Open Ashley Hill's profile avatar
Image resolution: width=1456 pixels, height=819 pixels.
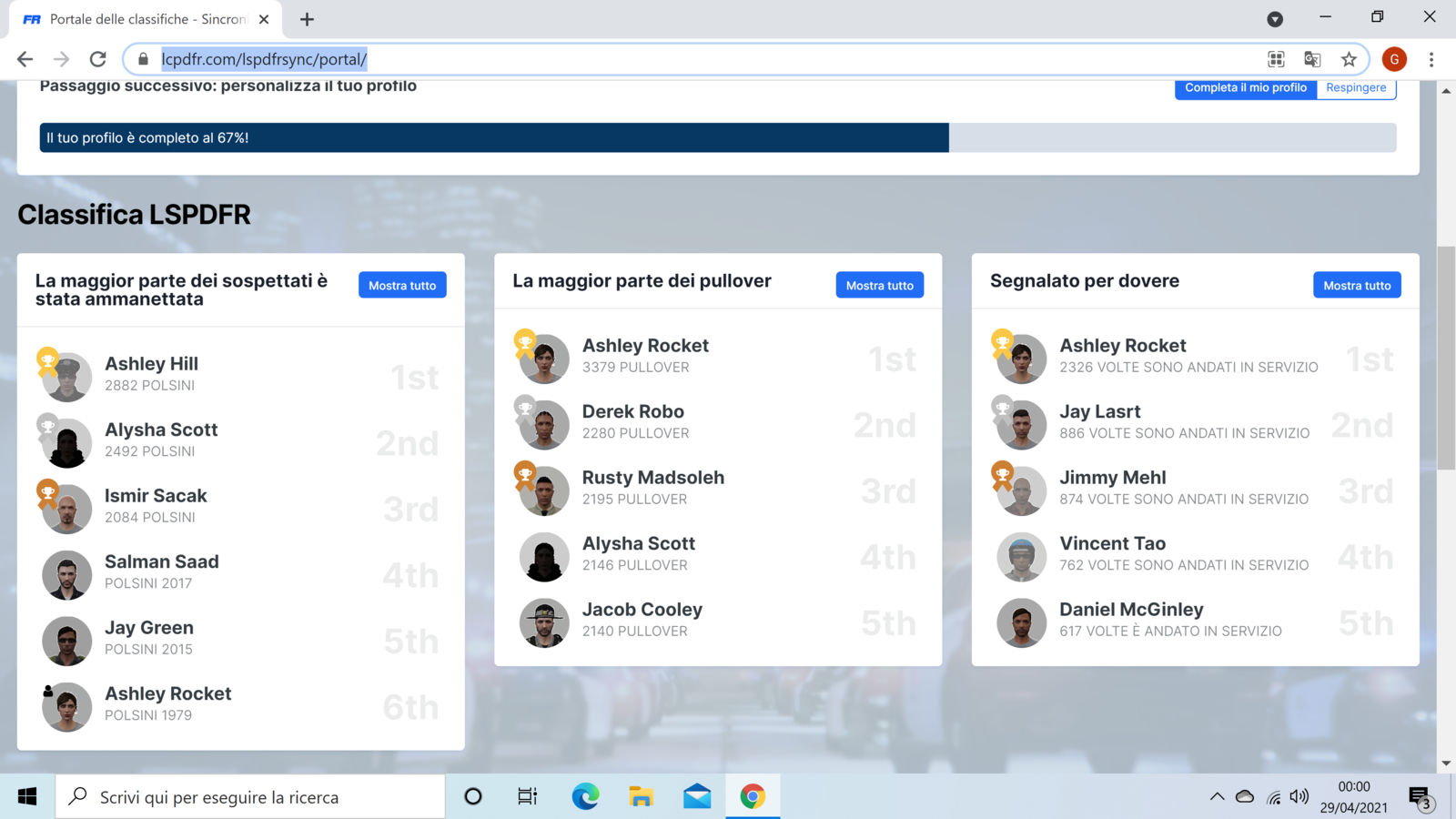pyautogui.click(x=67, y=377)
